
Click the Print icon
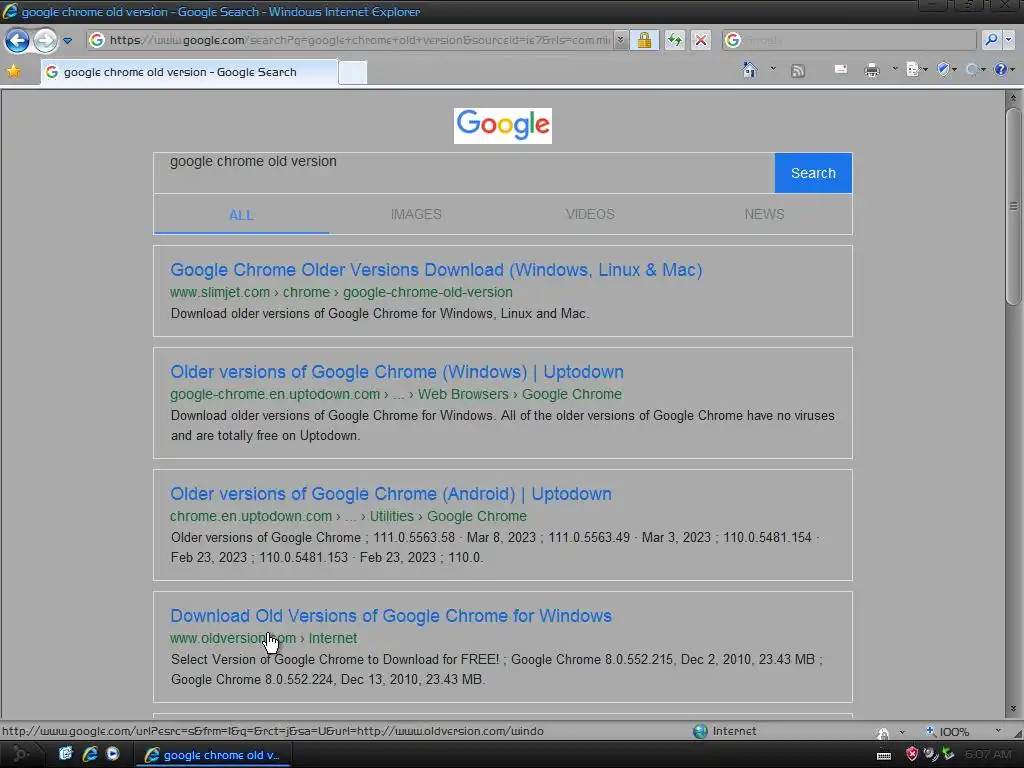point(872,70)
